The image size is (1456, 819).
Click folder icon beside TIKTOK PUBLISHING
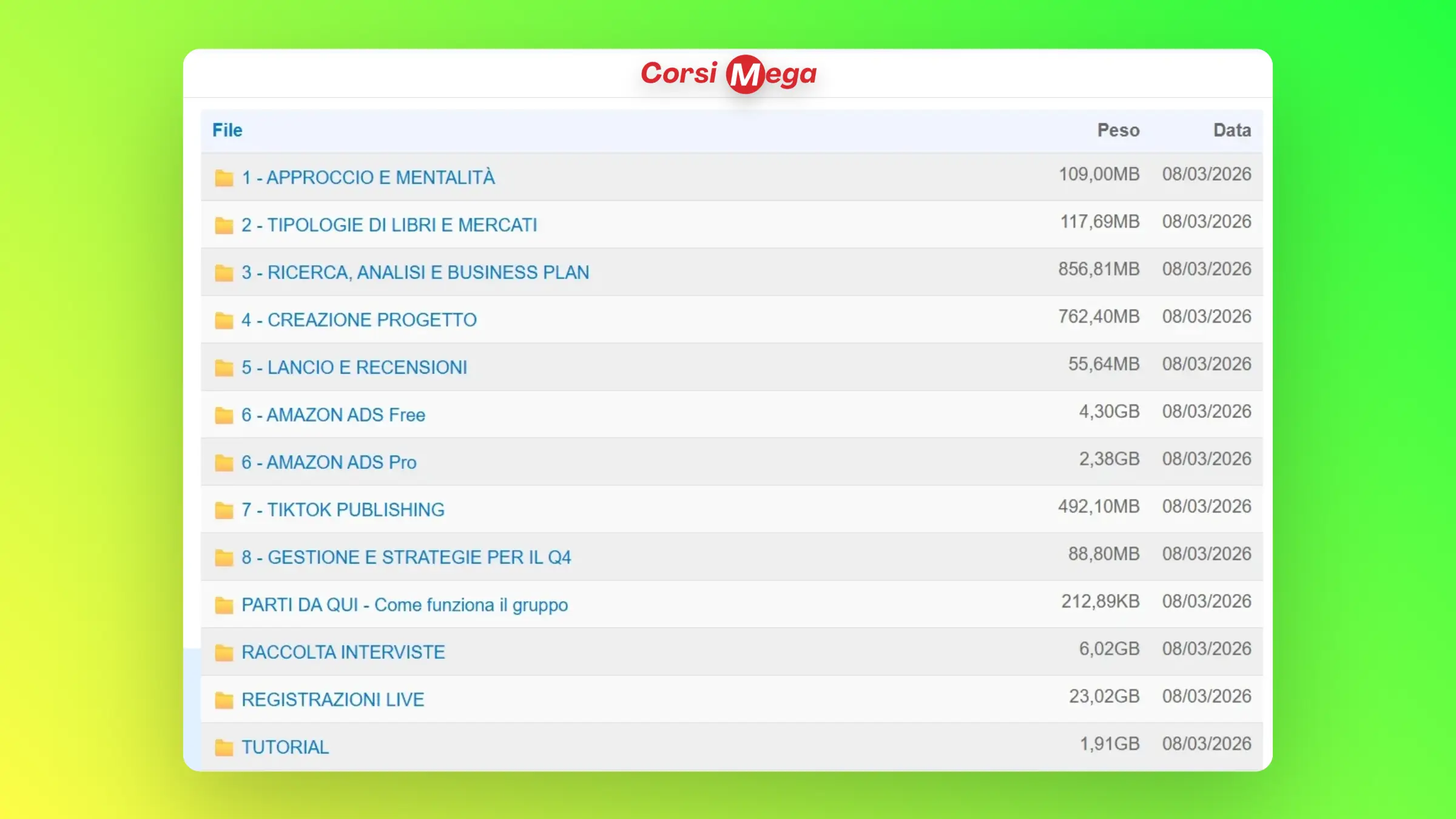pos(224,510)
